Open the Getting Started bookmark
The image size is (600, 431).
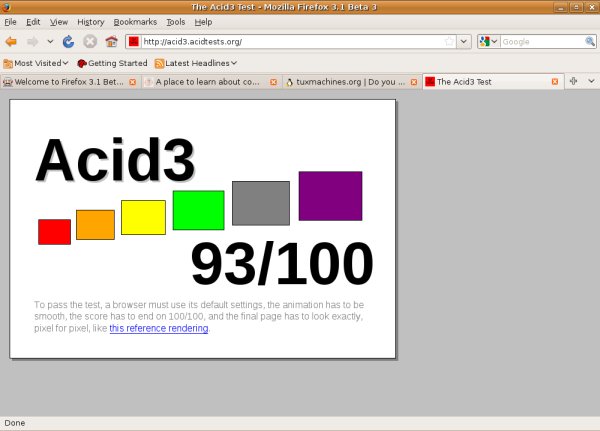tap(112, 63)
